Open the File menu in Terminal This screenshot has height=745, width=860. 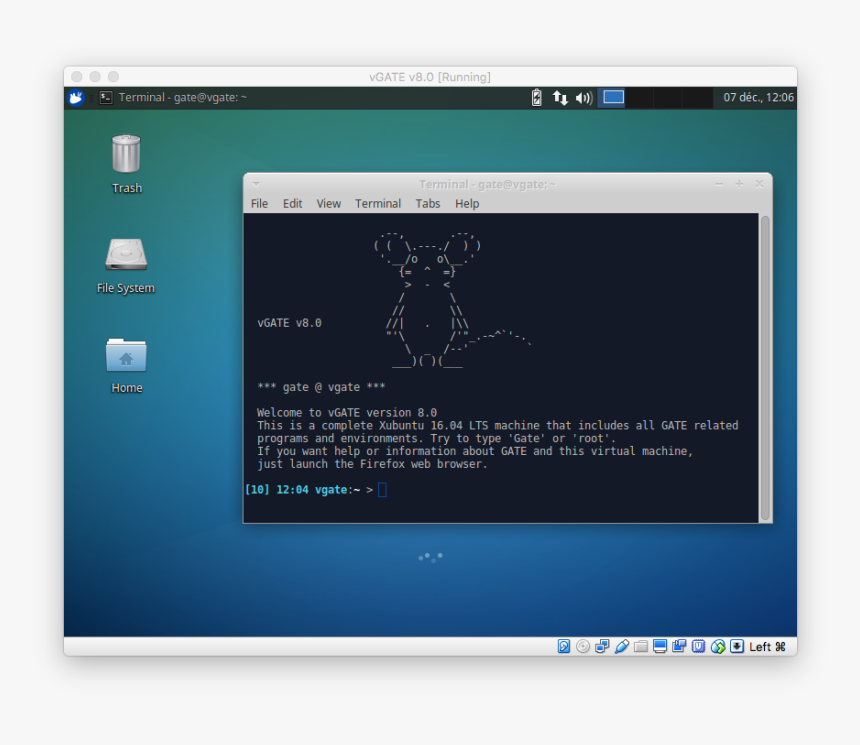259,204
